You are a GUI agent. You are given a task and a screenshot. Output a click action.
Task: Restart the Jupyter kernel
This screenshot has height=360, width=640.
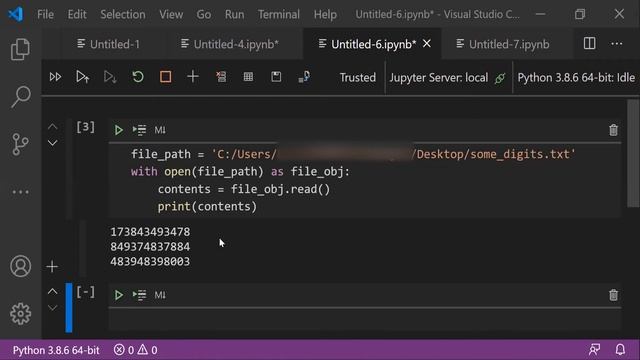pyautogui.click(x=138, y=77)
